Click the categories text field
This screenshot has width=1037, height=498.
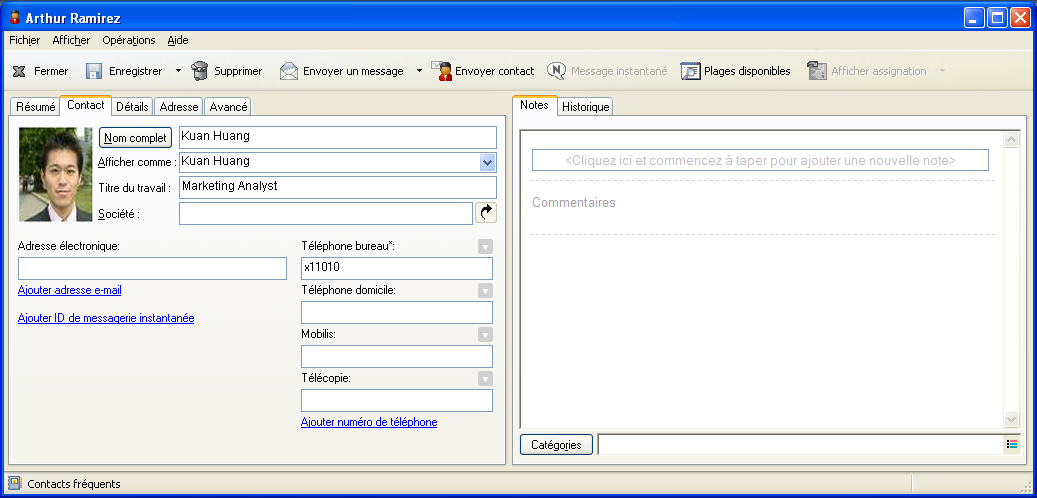point(801,445)
